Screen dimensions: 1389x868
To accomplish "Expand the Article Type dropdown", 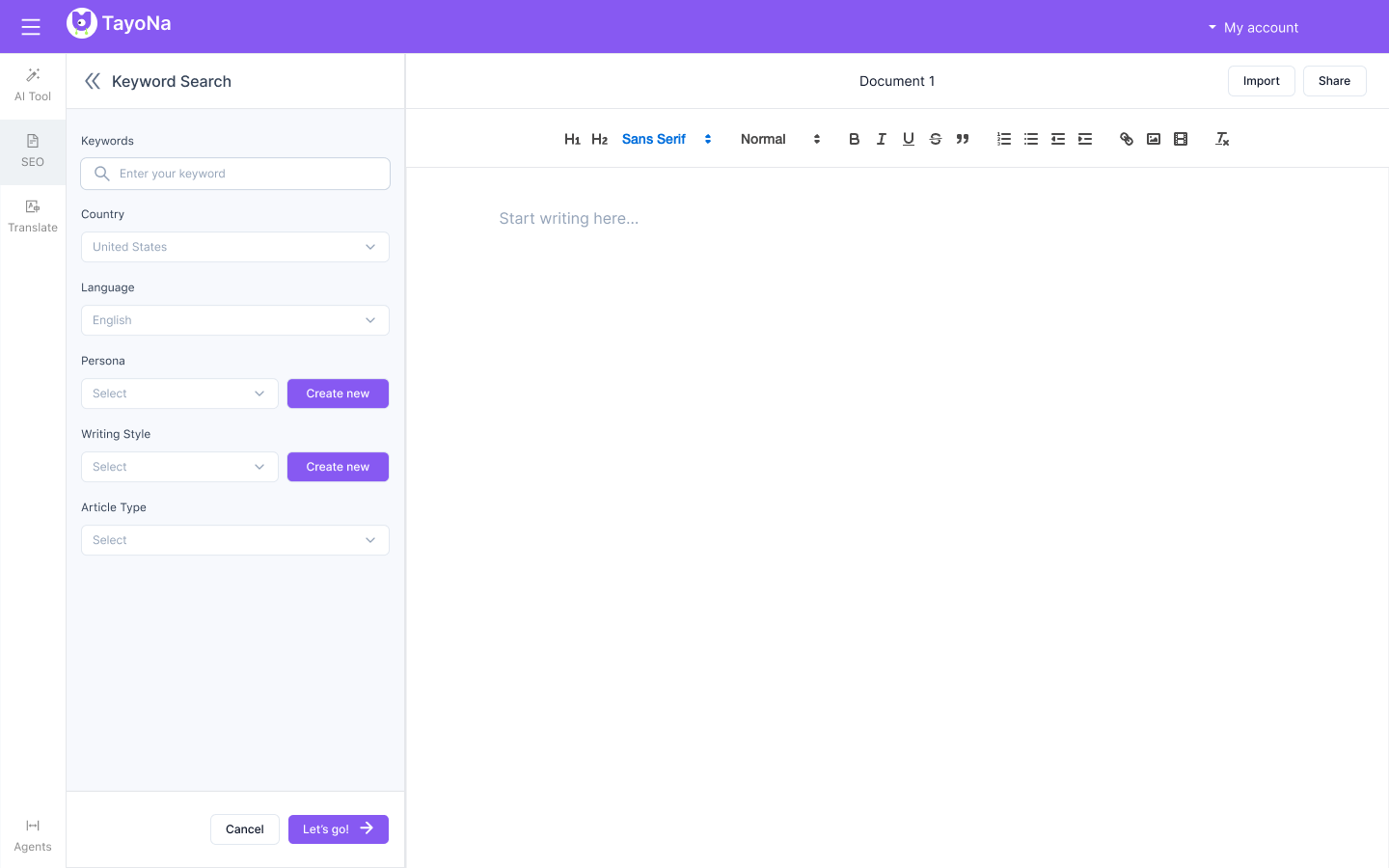I will point(235,540).
